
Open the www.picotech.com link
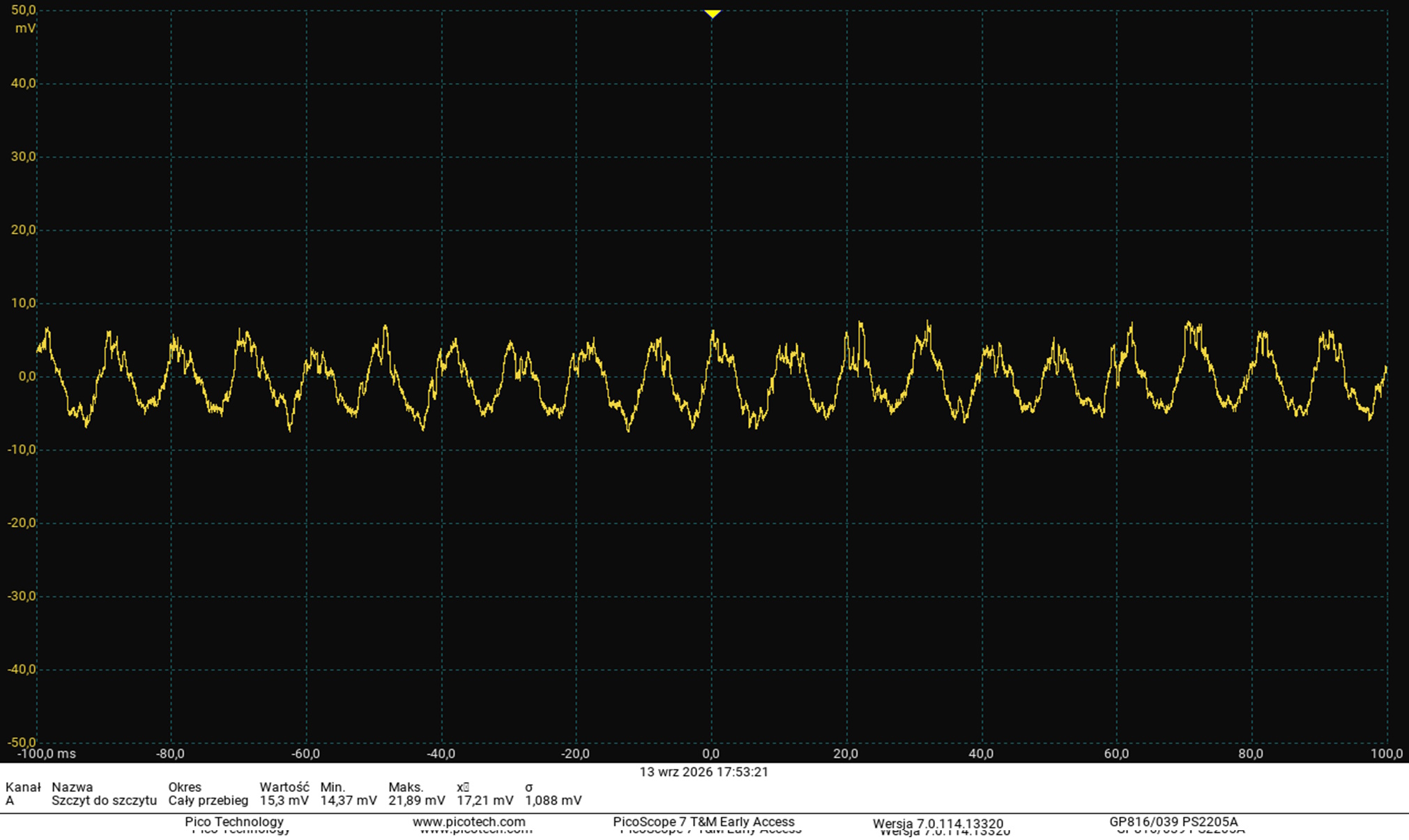pyautogui.click(x=469, y=822)
